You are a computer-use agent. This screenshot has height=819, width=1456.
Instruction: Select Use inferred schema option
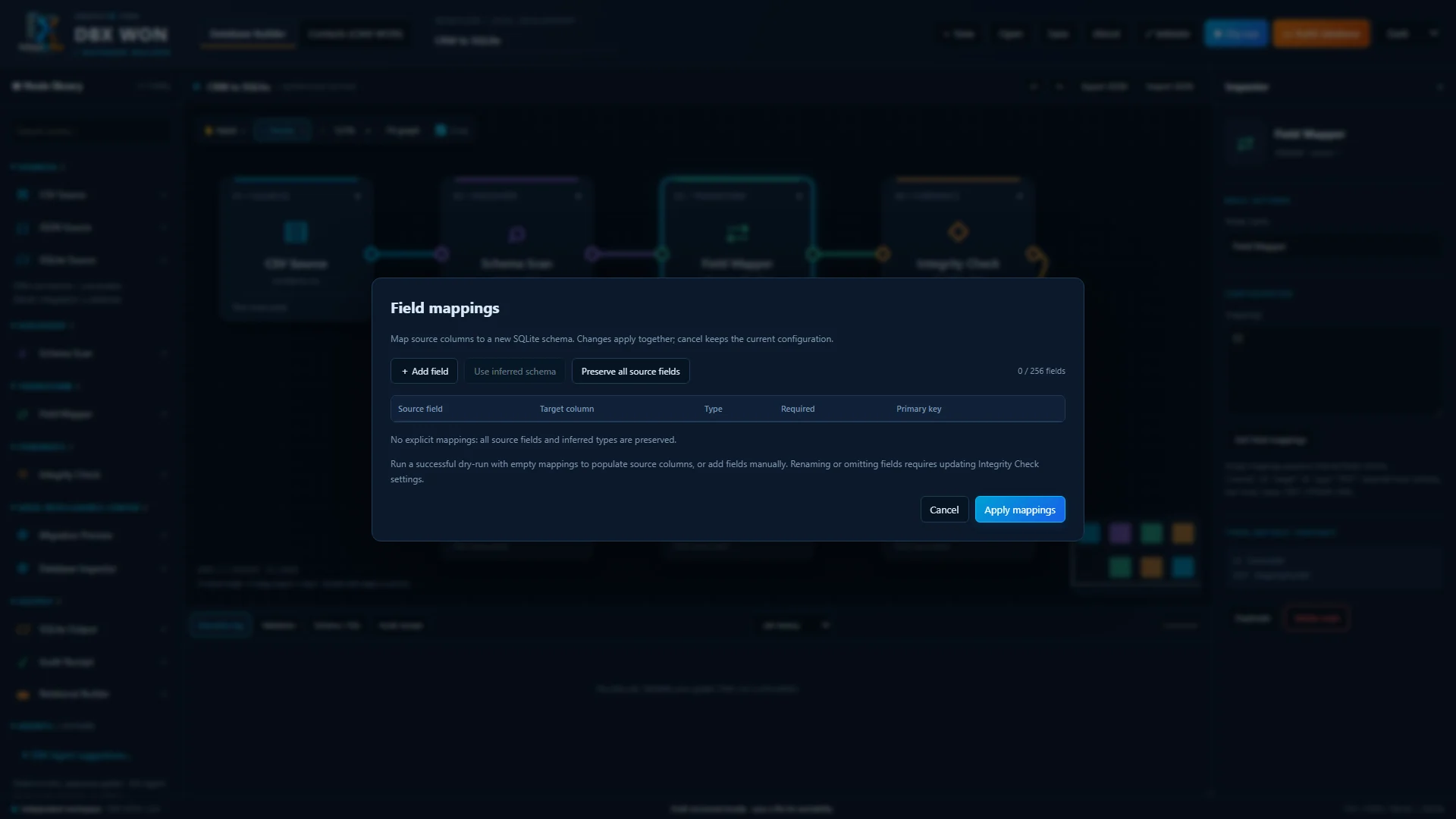point(515,371)
